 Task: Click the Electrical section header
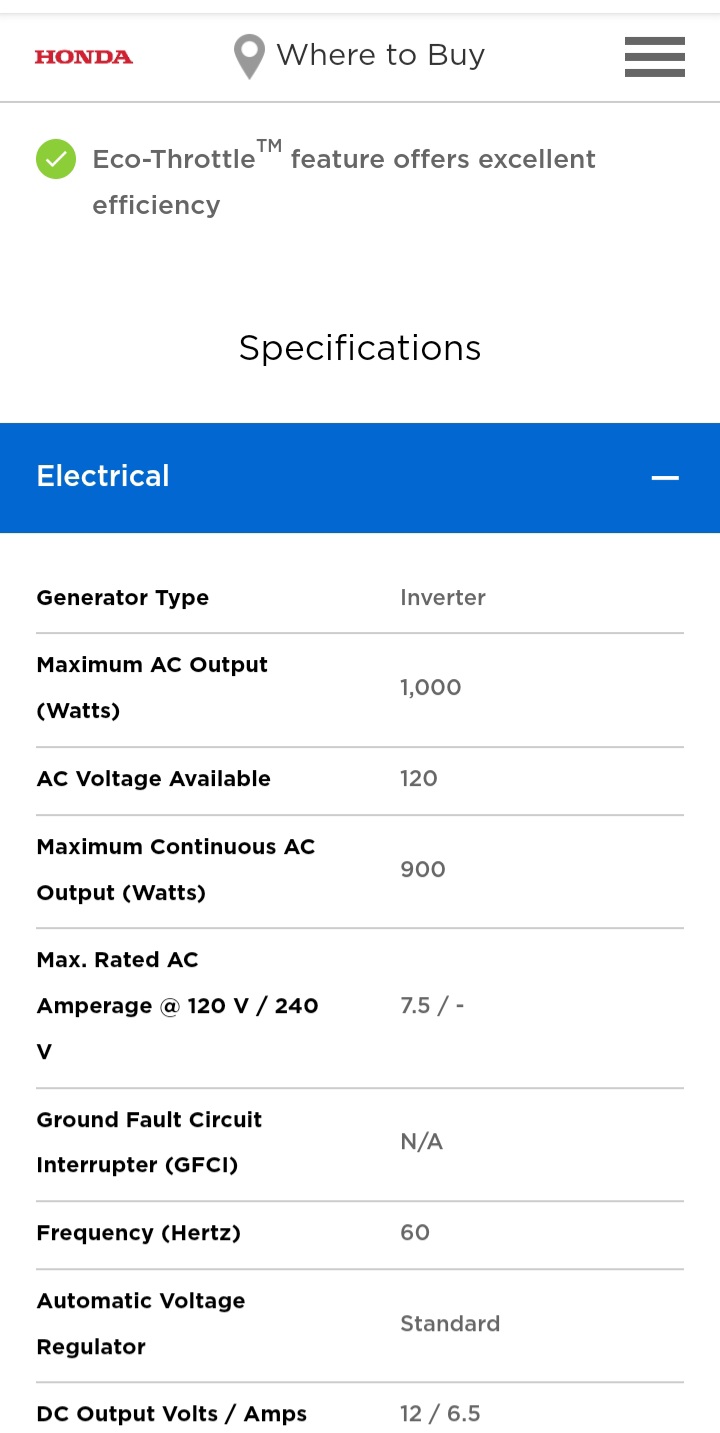(x=104, y=476)
